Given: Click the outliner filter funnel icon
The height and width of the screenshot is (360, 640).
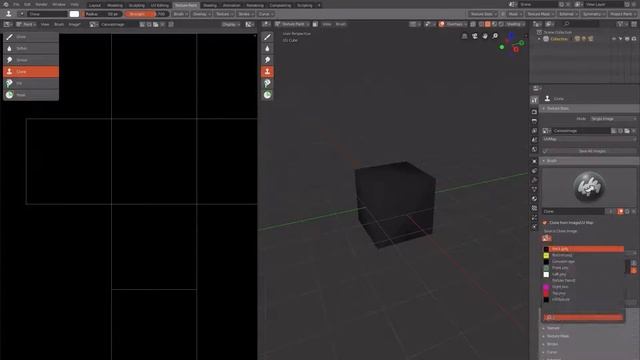Looking at the screenshot, I should (x=621, y=24).
